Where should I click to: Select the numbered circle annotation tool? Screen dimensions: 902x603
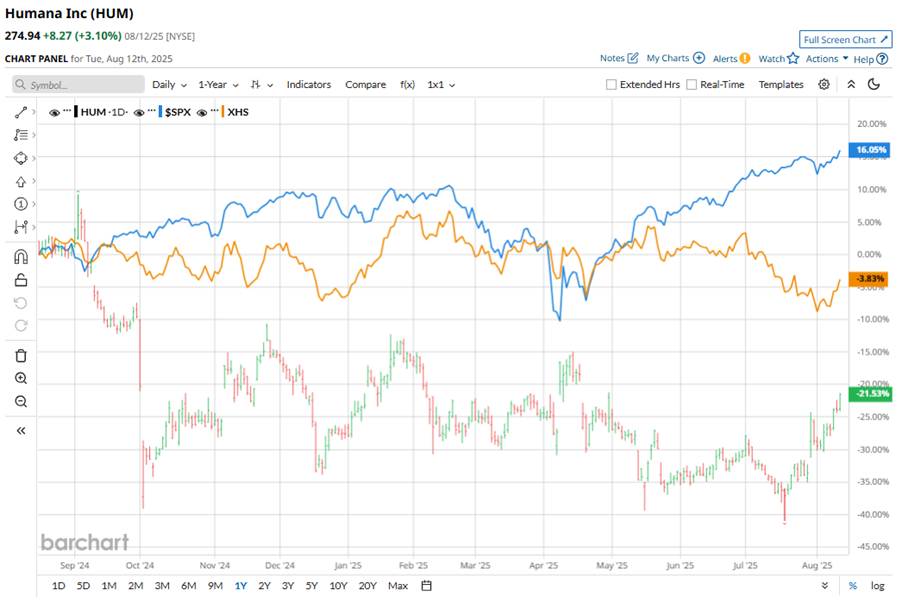pyautogui.click(x=21, y=204)
